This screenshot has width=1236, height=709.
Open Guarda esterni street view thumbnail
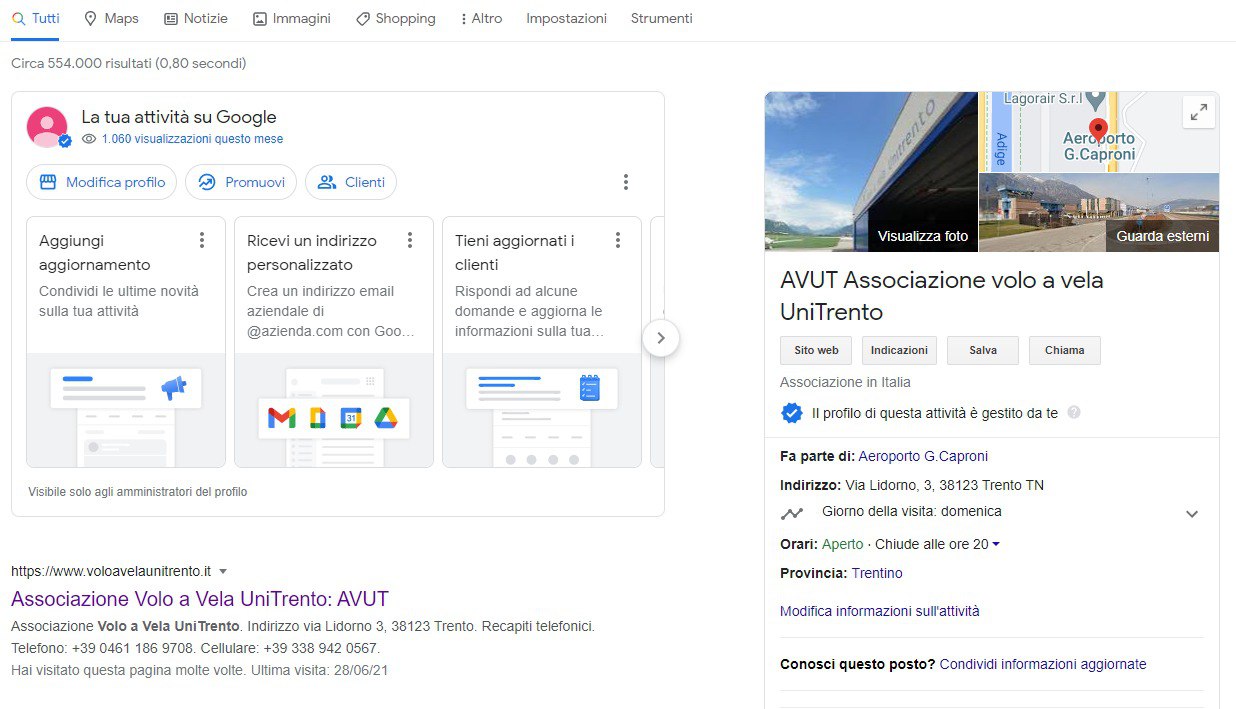coord(1099,212)
